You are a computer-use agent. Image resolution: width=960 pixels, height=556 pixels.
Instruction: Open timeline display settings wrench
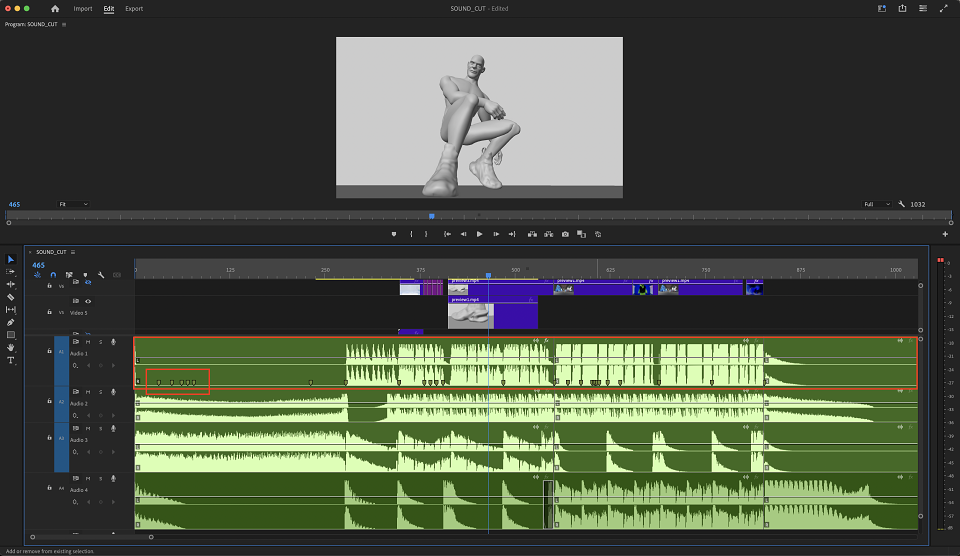[x=101, y=275]
